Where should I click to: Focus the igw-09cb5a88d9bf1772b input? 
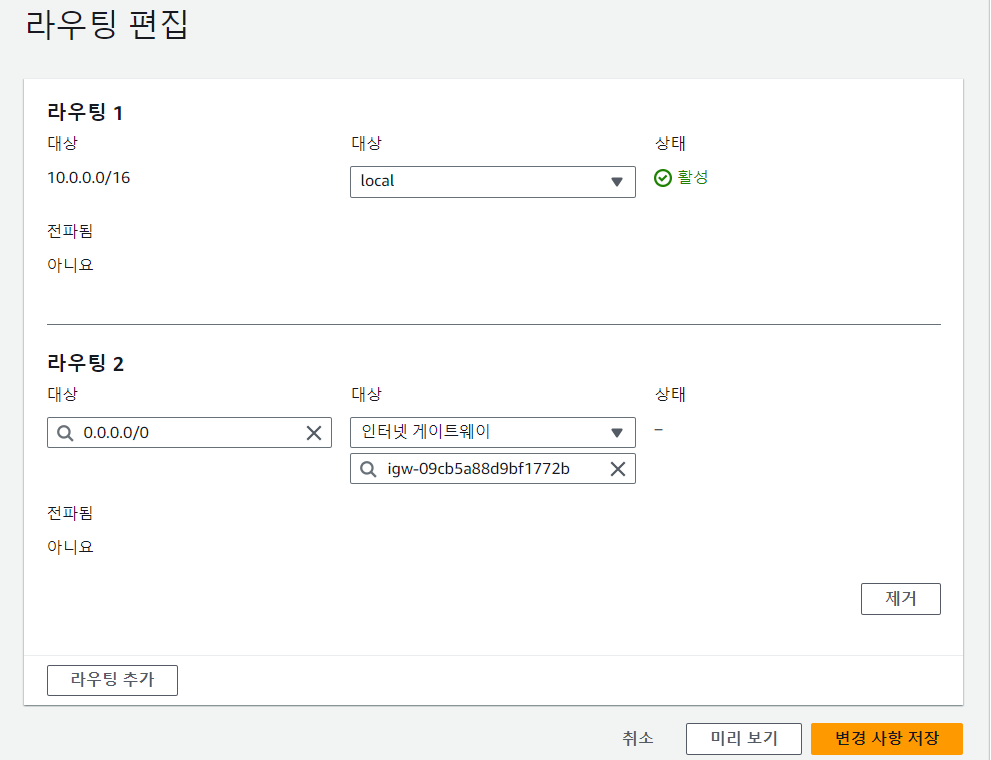coord(493,469)
